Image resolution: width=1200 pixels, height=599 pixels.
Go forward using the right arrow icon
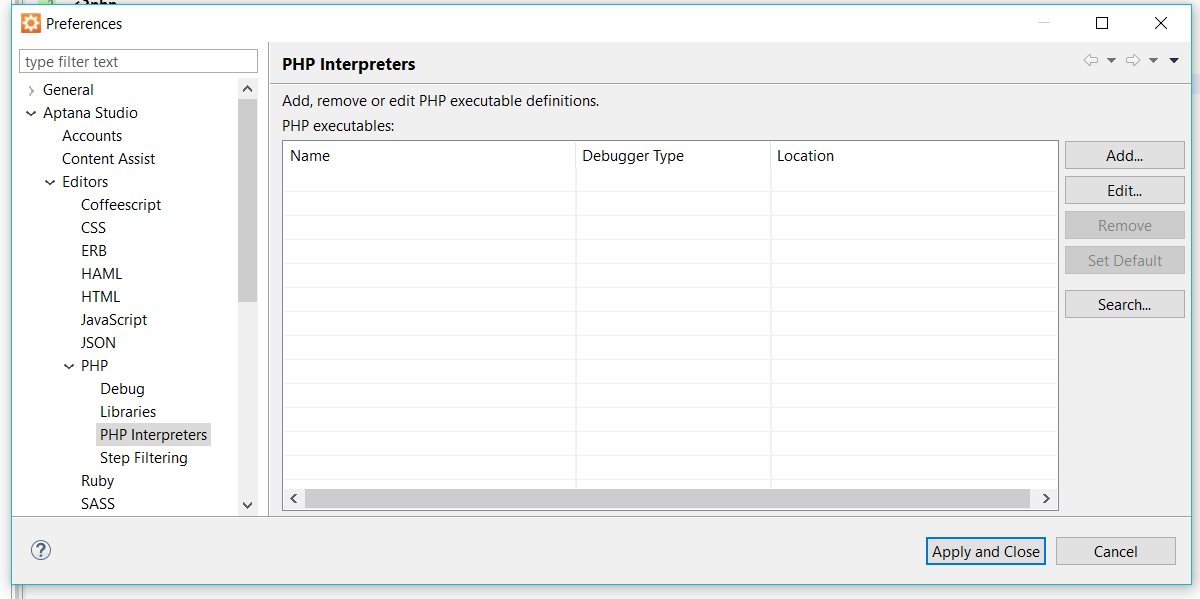(1133, 61)
